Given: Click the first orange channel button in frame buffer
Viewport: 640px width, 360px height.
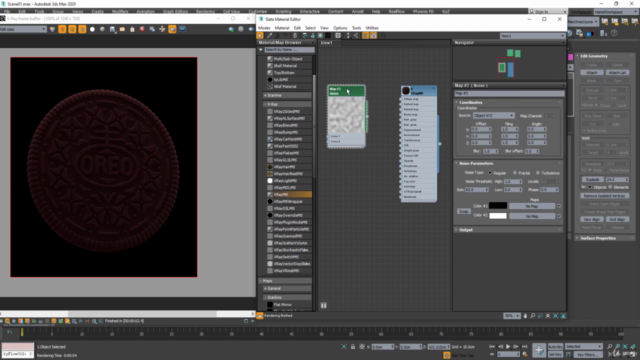Looking at the screenshot, I should pyautogui.click(x=62, y=29).
